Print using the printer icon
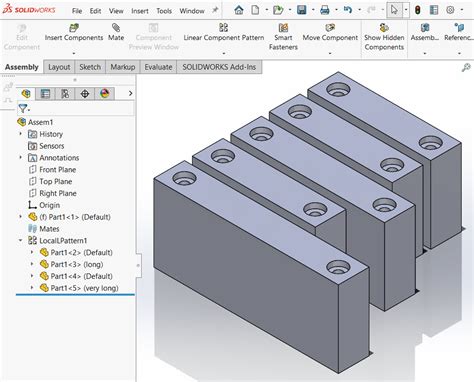Screen dimensions: 474x382 (x=325, y=10)
